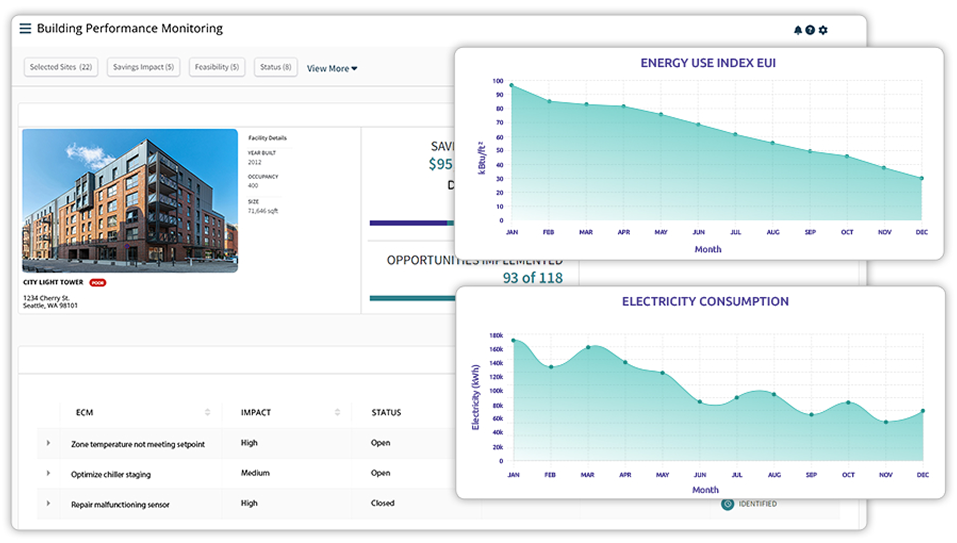Click the Feasibility (5) filter button
This screenshot has width=957, height=543.
[x=217, y=67]
